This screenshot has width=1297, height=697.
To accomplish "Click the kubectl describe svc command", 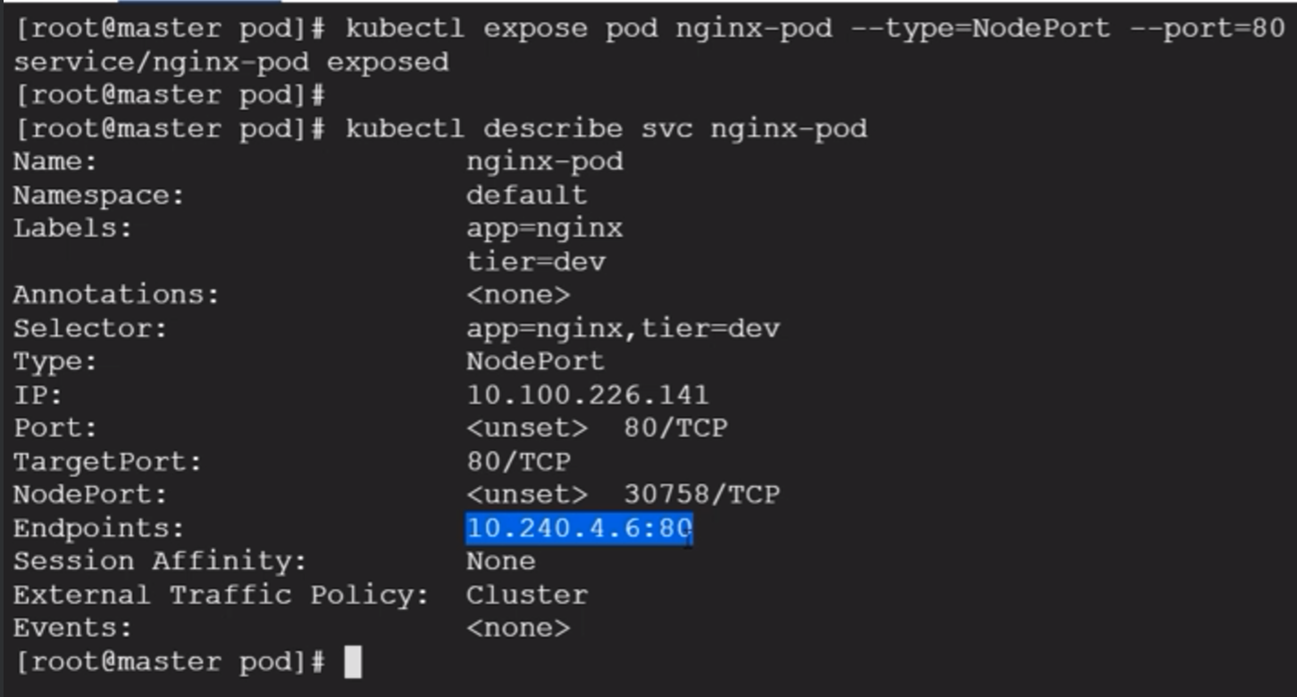I will (x=606, y=128).
